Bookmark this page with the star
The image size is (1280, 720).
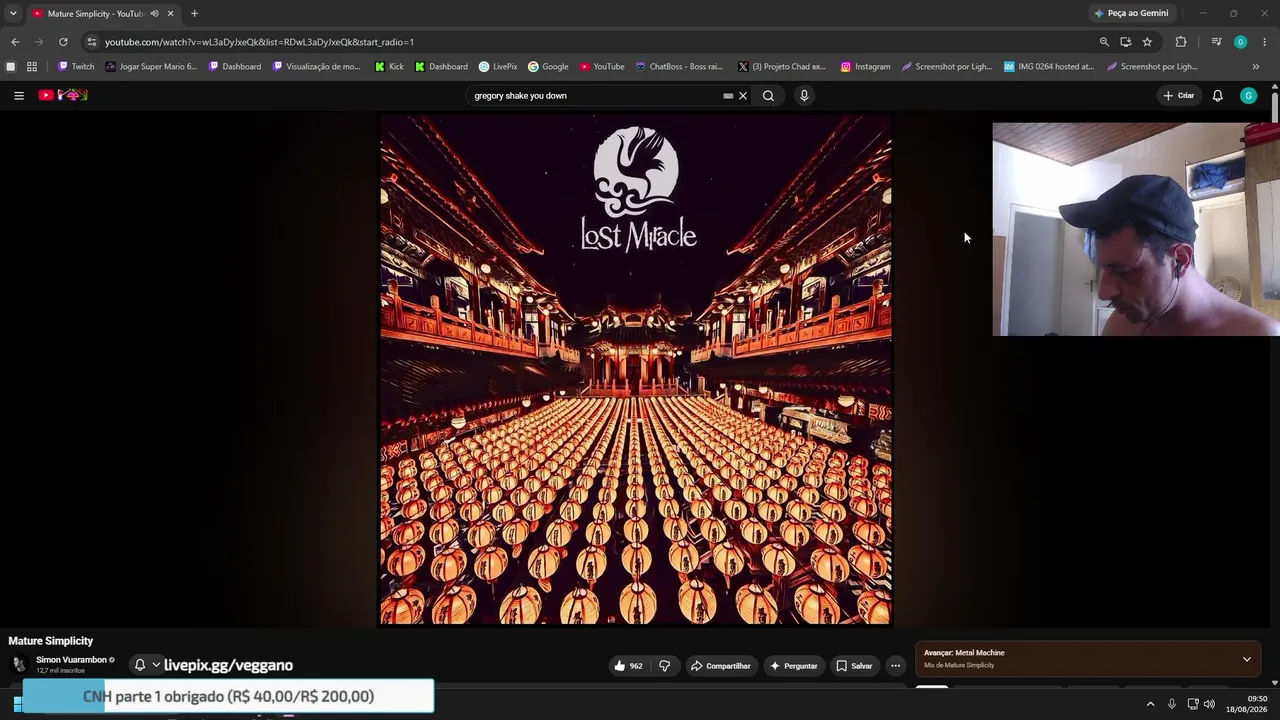point(1147,42)
